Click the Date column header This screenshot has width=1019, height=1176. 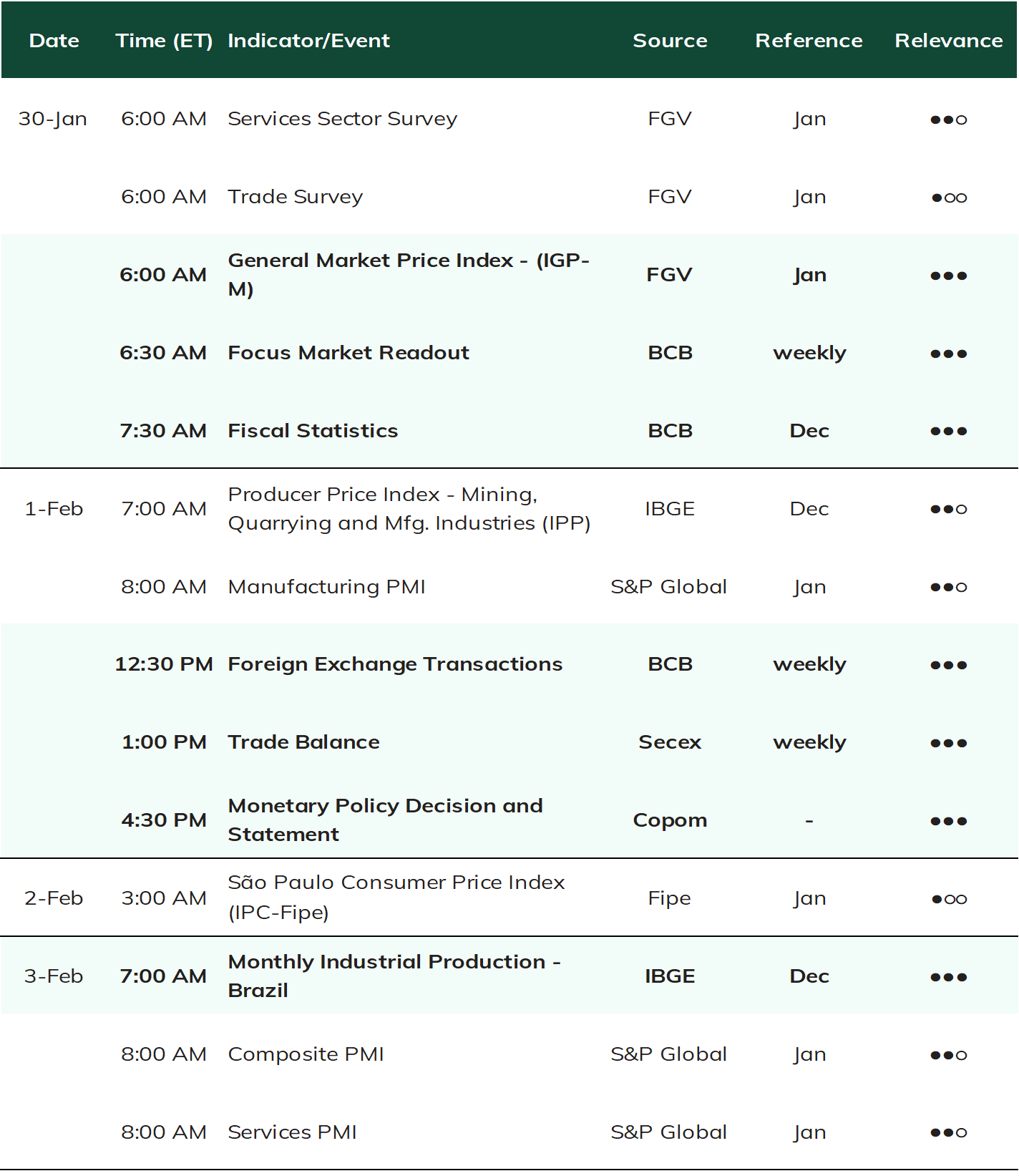click(x=54, y=41)
